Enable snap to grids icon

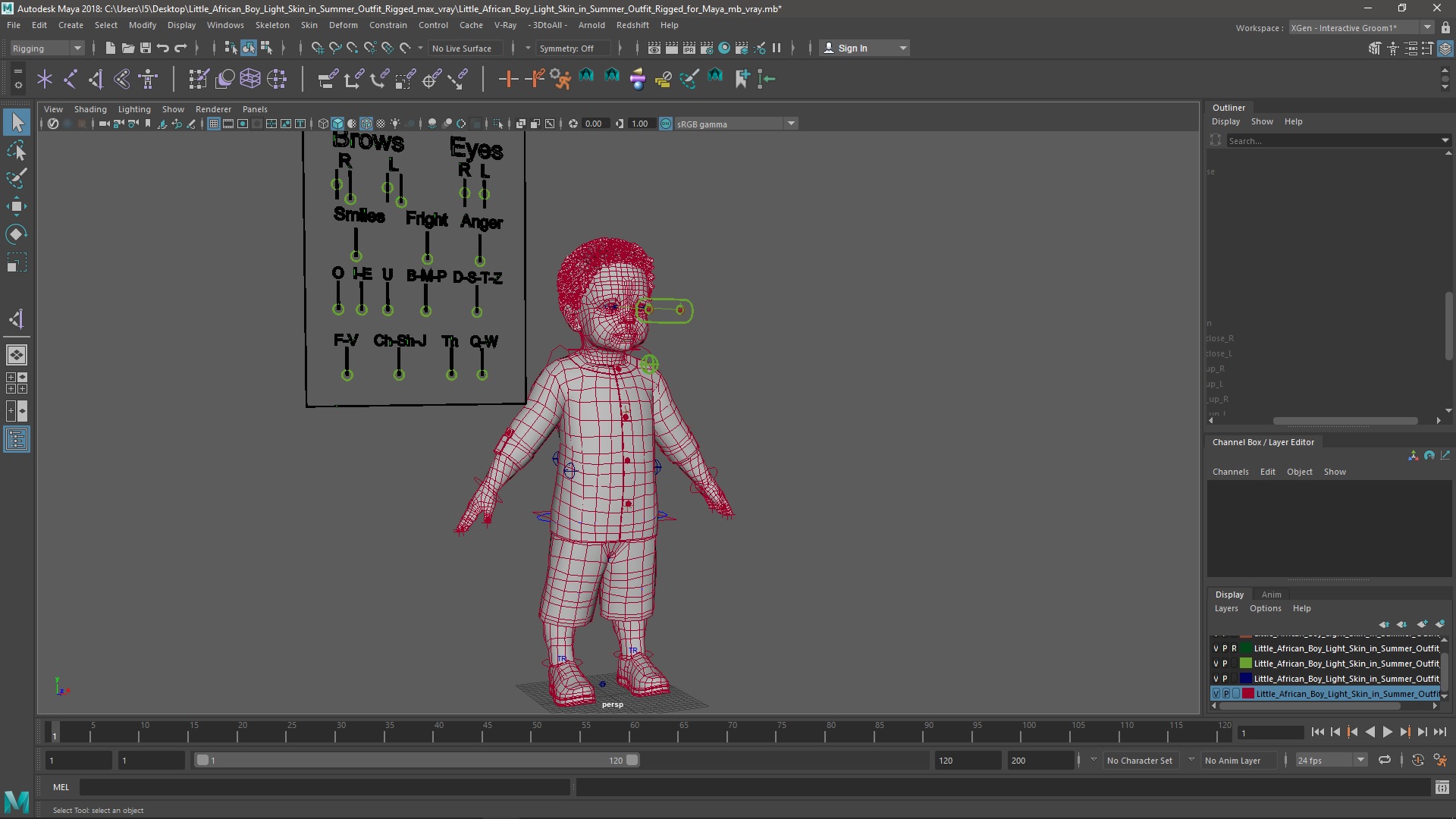pyautogui.click(x=317, y=48)
